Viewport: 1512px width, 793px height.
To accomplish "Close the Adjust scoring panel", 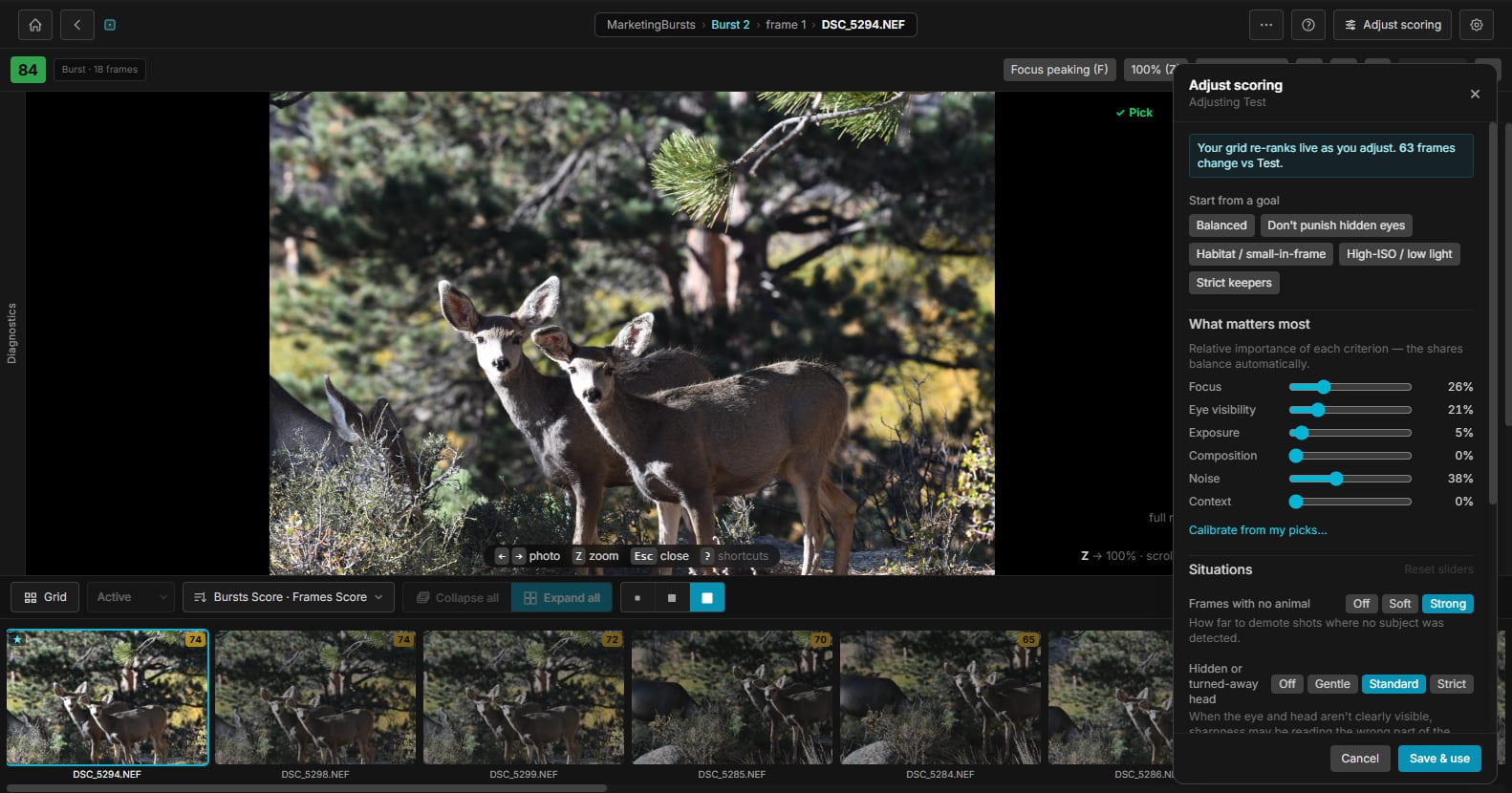I will (1475, 94).
